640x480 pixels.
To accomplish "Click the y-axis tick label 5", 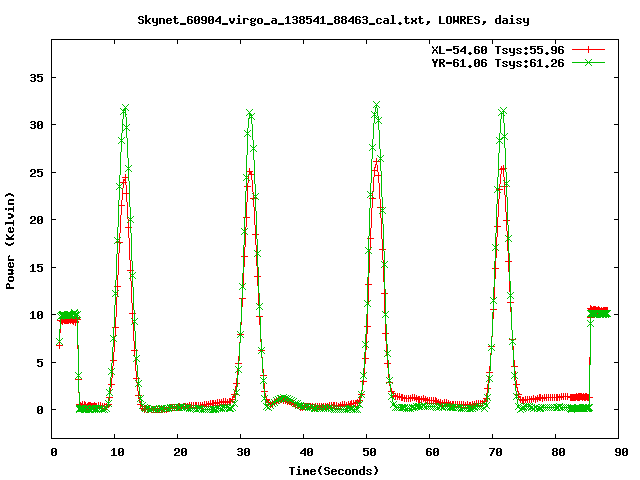I will pos(40,362).
